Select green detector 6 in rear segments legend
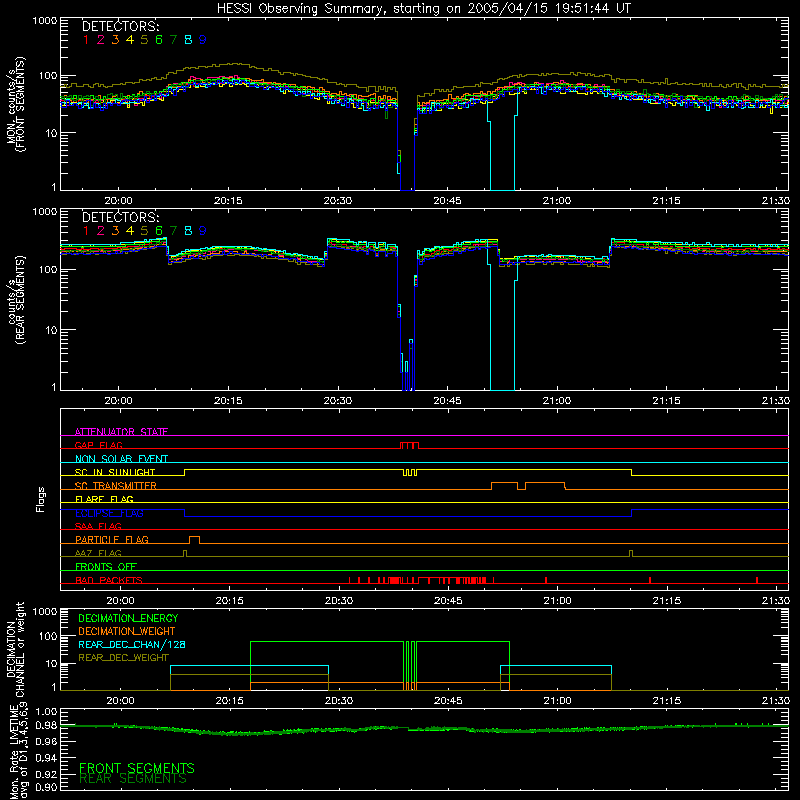This screenshot has height=800, width=800. click(x=159, y=231)
